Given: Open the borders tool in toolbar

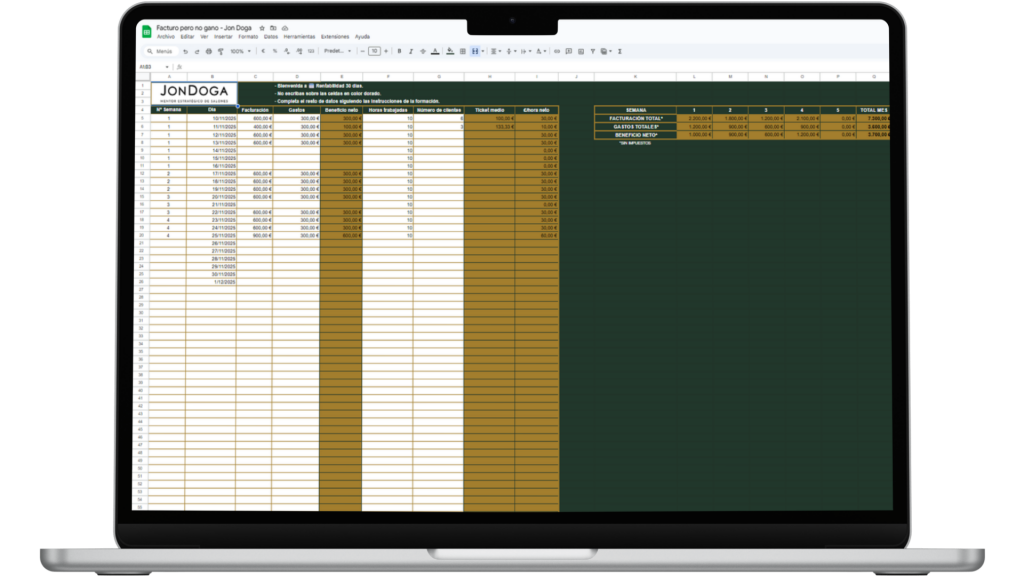Looking at the screenshot, I should click(x=463, y=51).
